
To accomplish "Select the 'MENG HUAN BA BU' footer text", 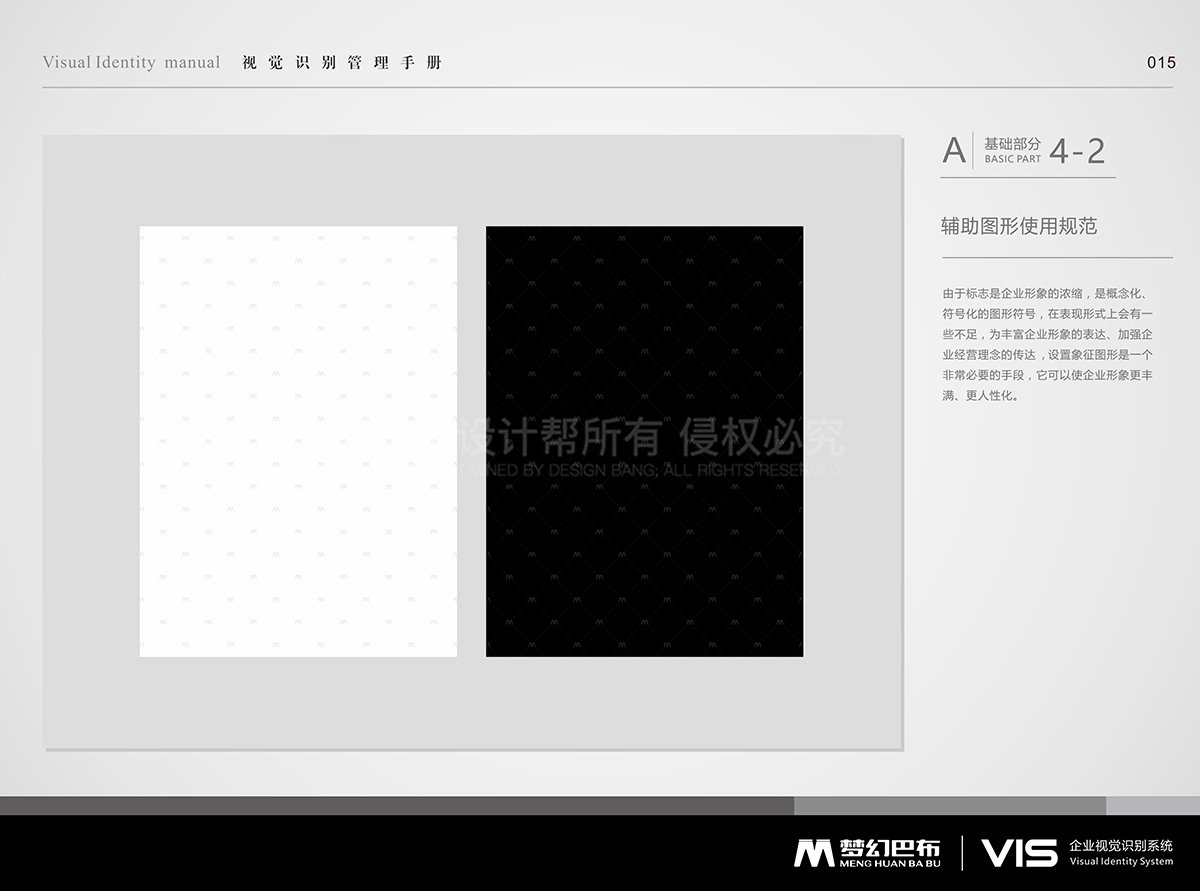I will 888,863.
